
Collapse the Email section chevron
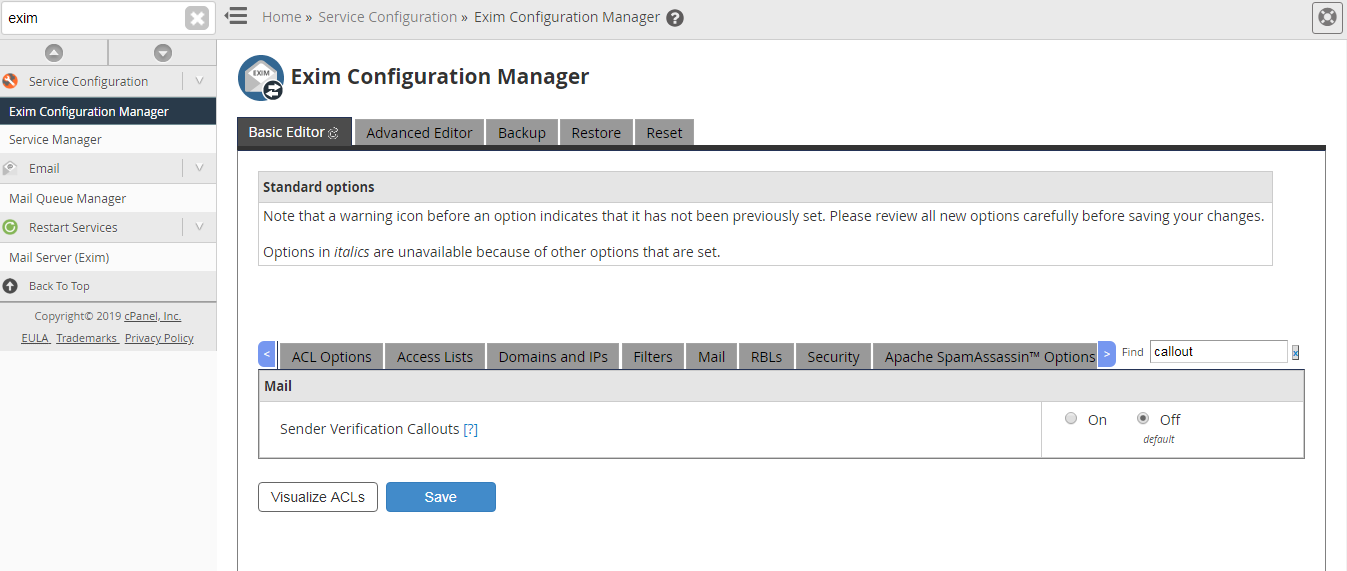199,168
